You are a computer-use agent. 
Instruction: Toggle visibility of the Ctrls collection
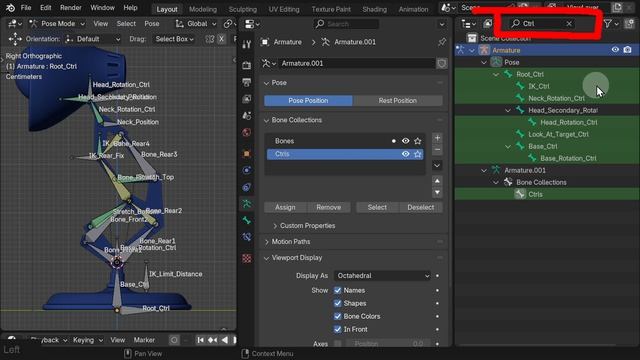(x=405, y=154)
